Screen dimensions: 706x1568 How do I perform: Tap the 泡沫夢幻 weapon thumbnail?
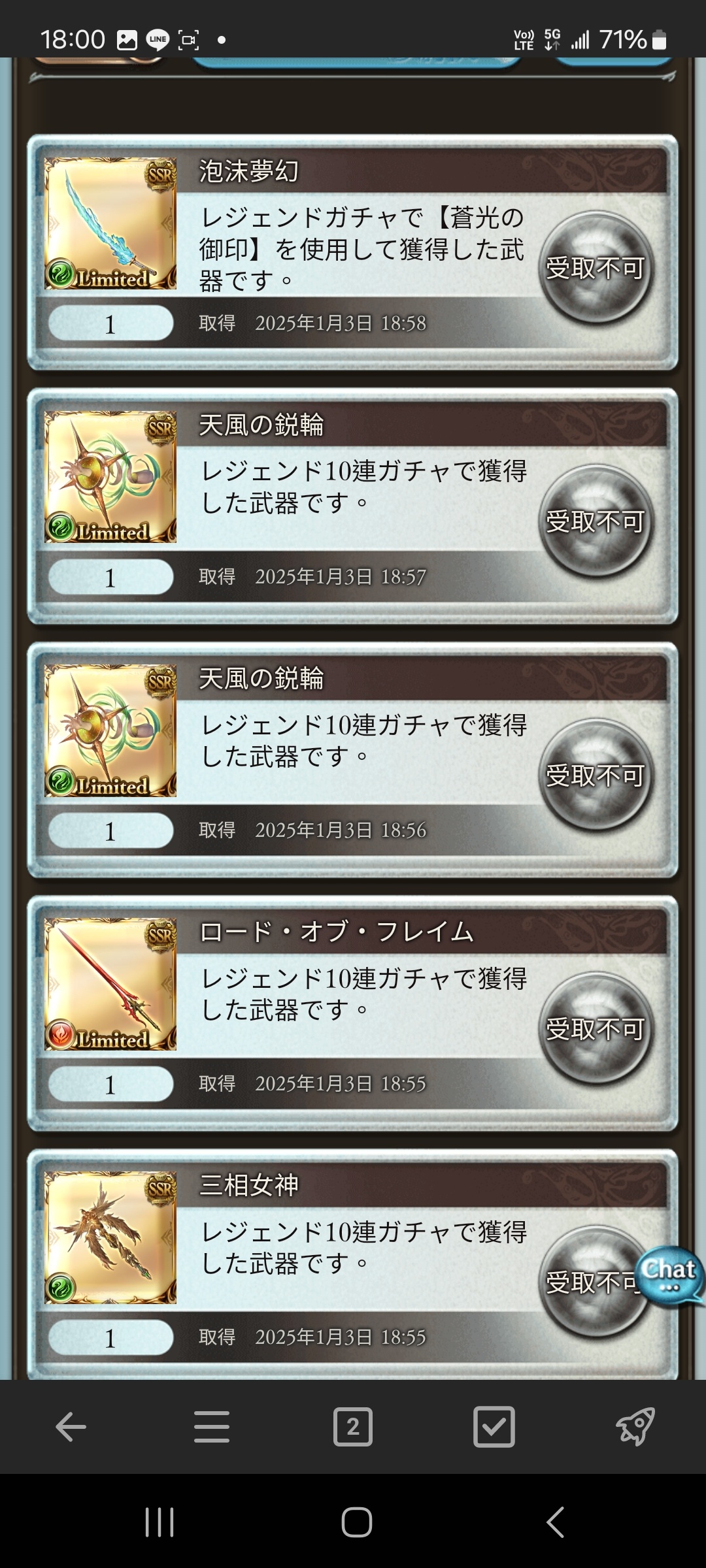coord(110,223)
